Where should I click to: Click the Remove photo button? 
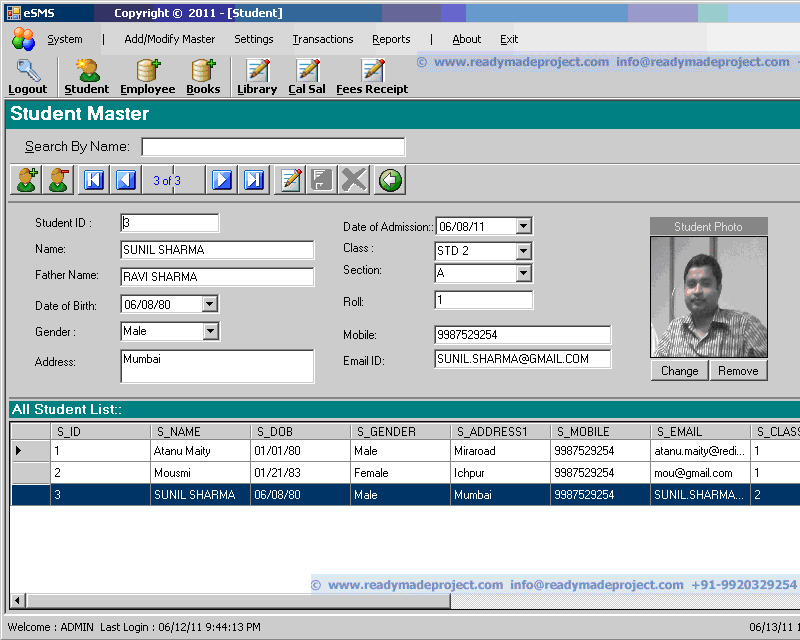click(x=738, y=371)
